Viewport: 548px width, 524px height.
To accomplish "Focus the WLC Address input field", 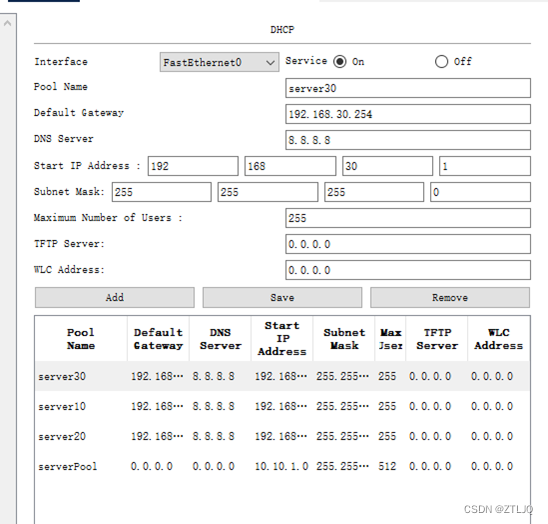I will pyautogui.click(x=408, y=270).
